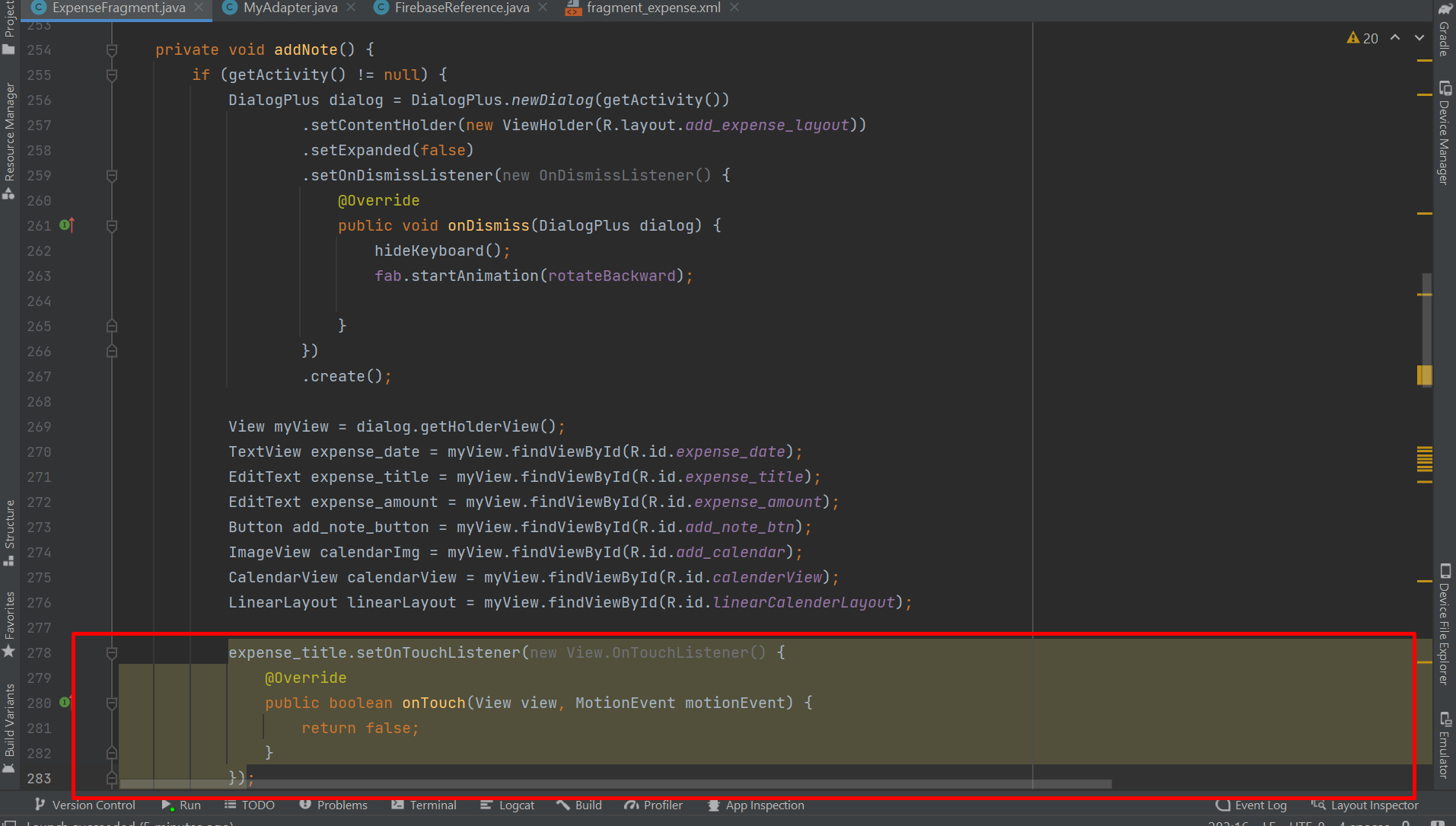
Task: Switch to the ExpenseFragment.java tab
Action: tap(118, 8)
